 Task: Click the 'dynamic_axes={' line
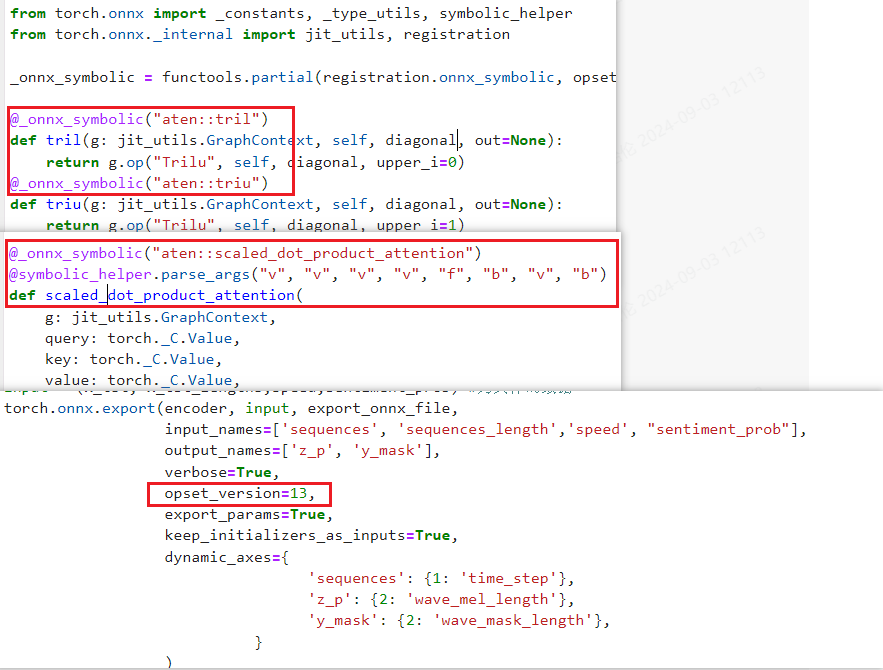click(227, 557)
